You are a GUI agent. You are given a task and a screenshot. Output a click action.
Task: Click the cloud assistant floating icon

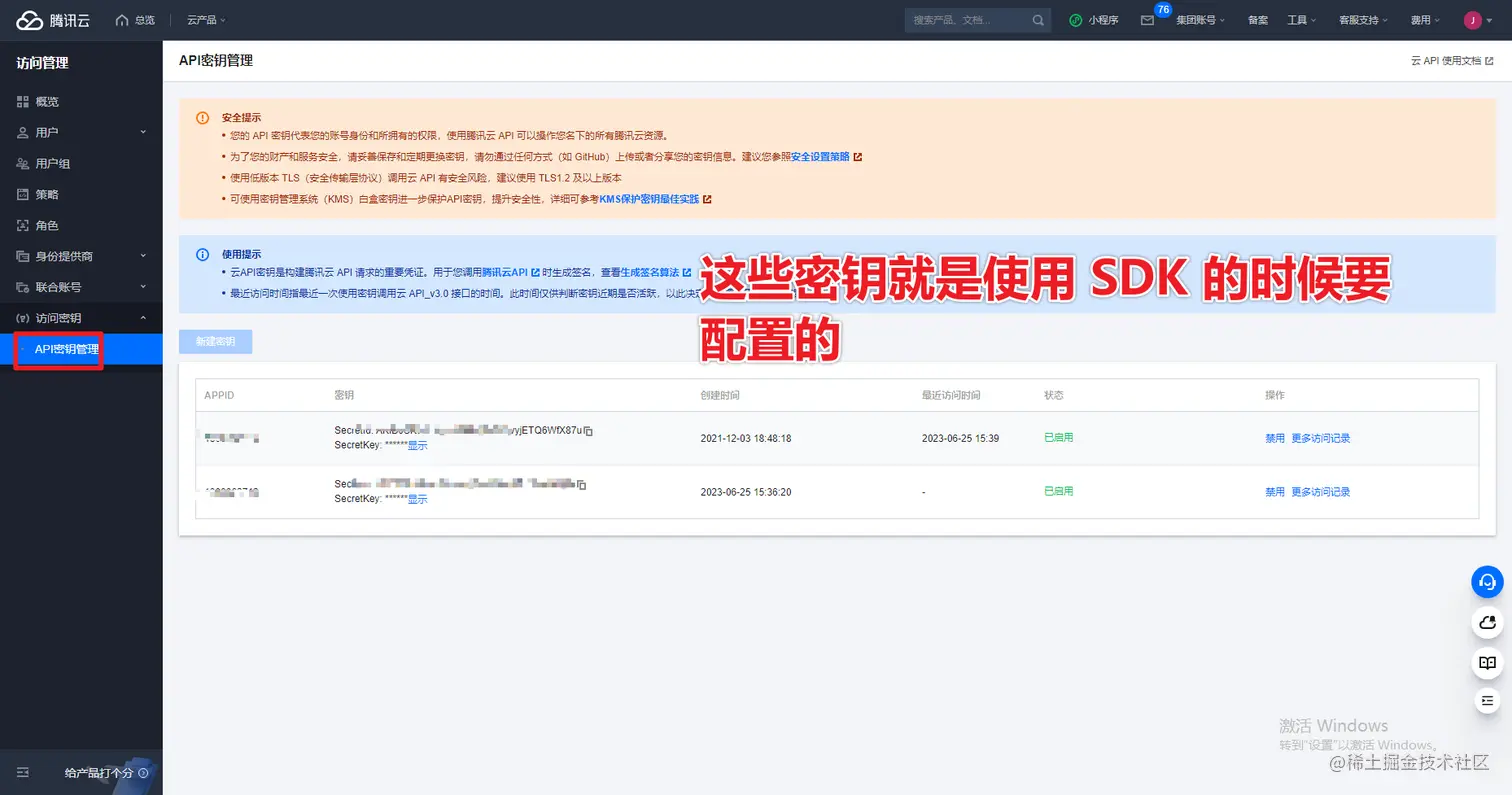[1487, 622]
